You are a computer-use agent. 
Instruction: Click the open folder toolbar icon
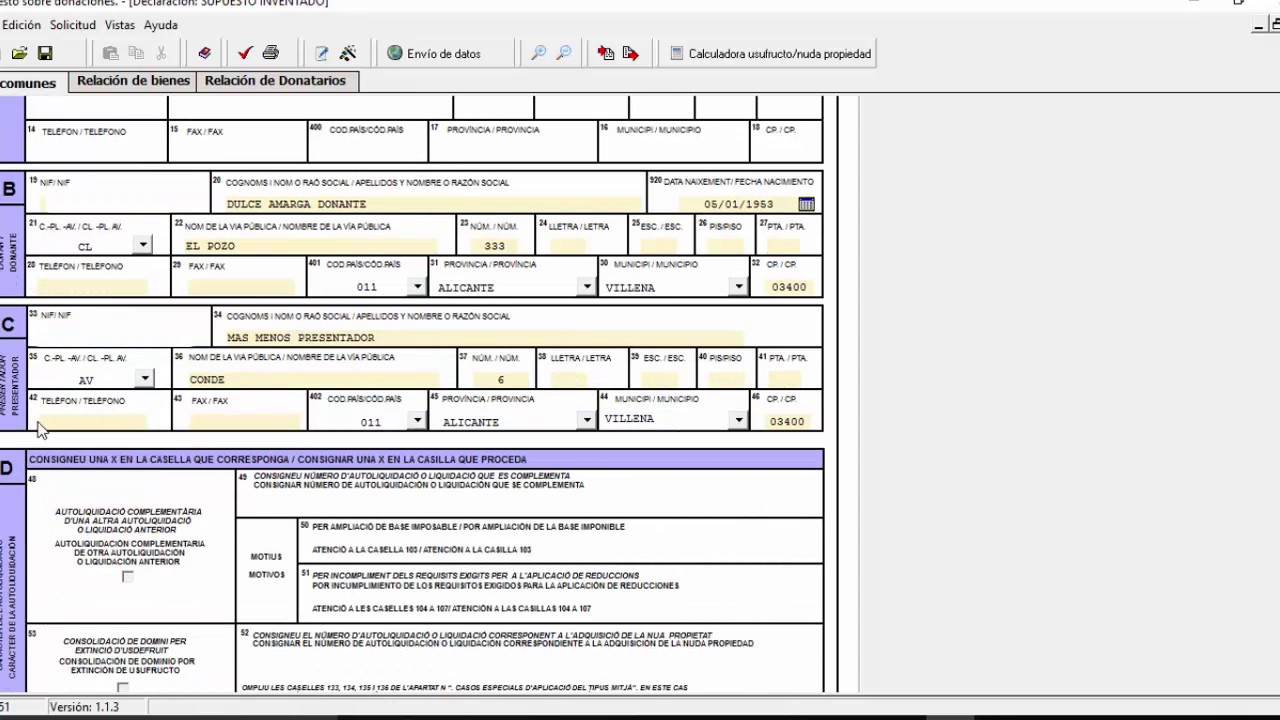coord(19,54)
